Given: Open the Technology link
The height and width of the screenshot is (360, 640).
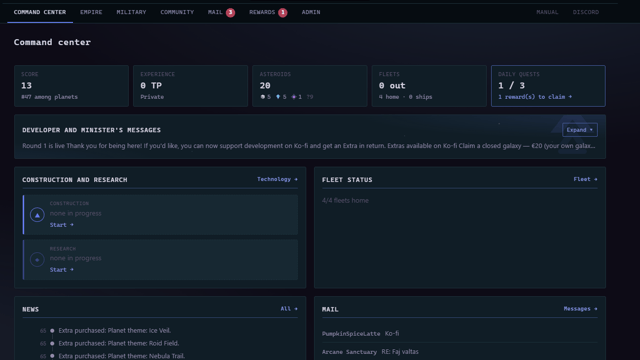Looking at the screenshot, I should (x=277, y=179).
